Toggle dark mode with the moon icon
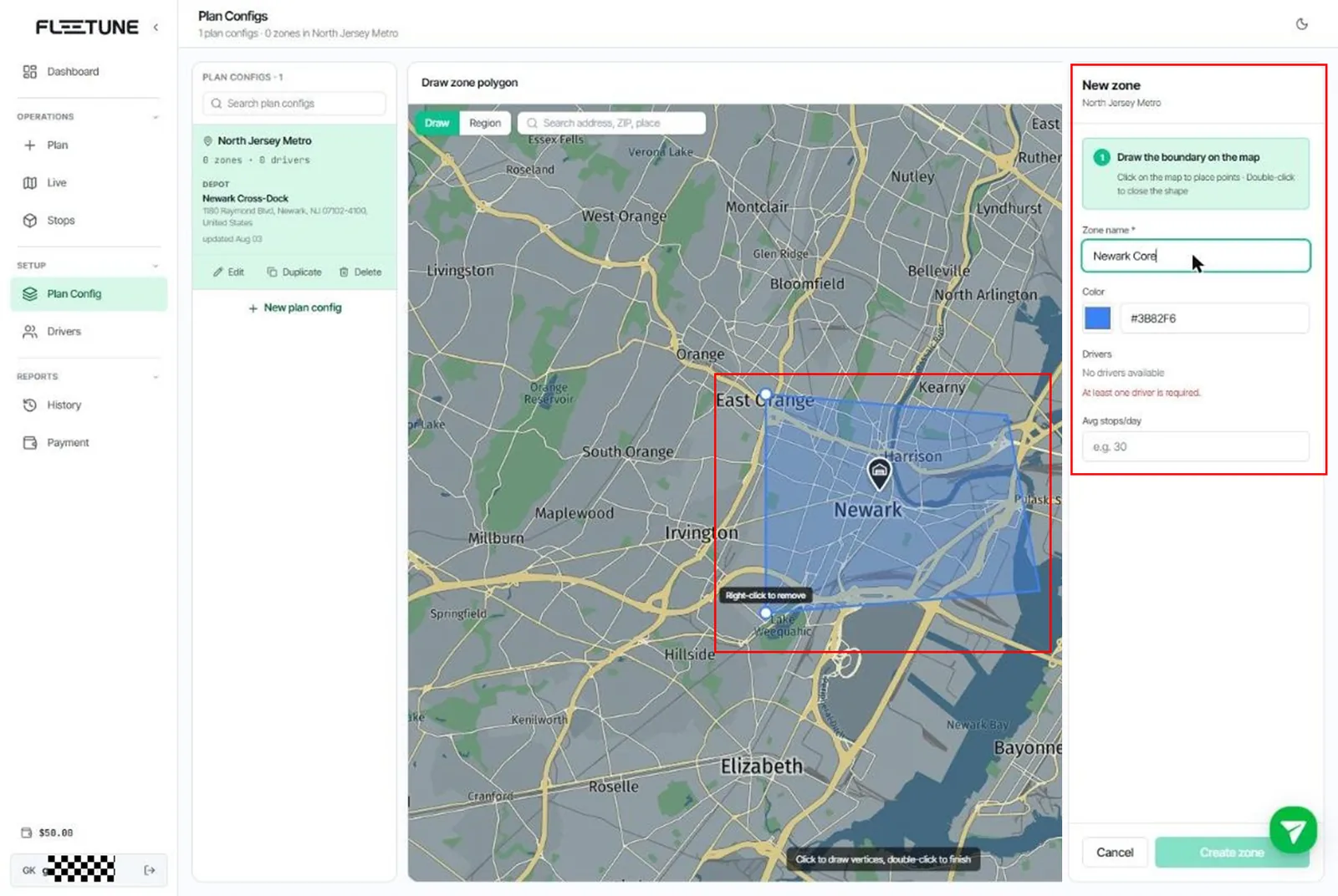The image size is (1338, 896). 1302,24
